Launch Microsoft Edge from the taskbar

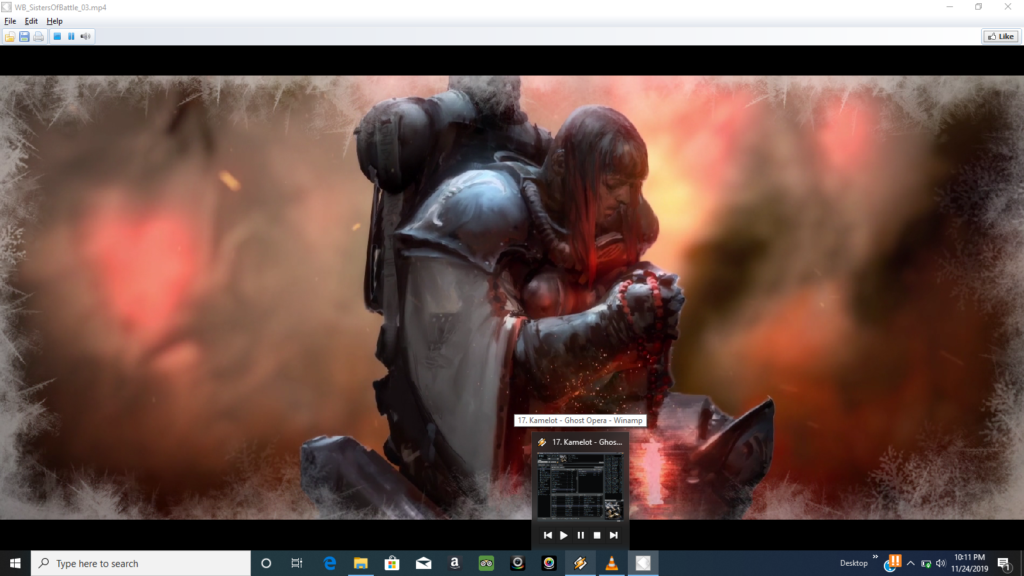click(330, 563)
